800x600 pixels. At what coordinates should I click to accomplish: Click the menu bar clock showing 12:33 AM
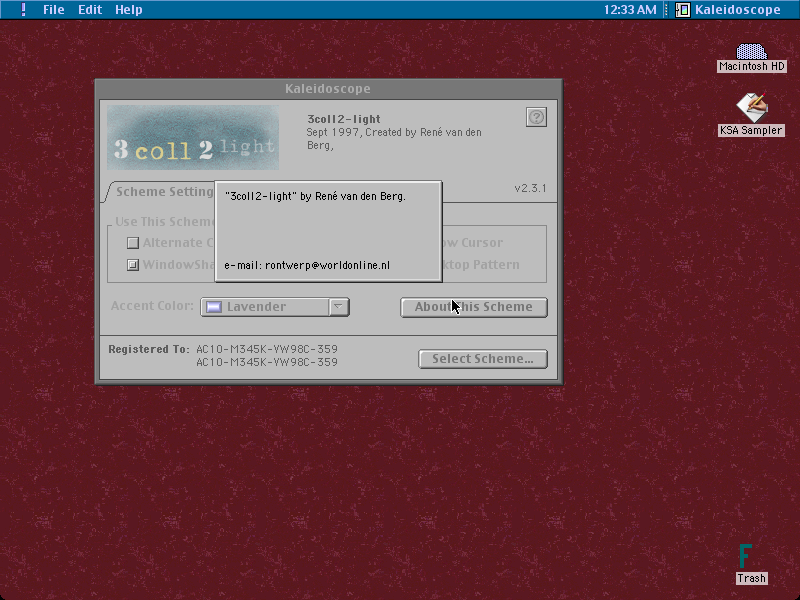(630, 10)
